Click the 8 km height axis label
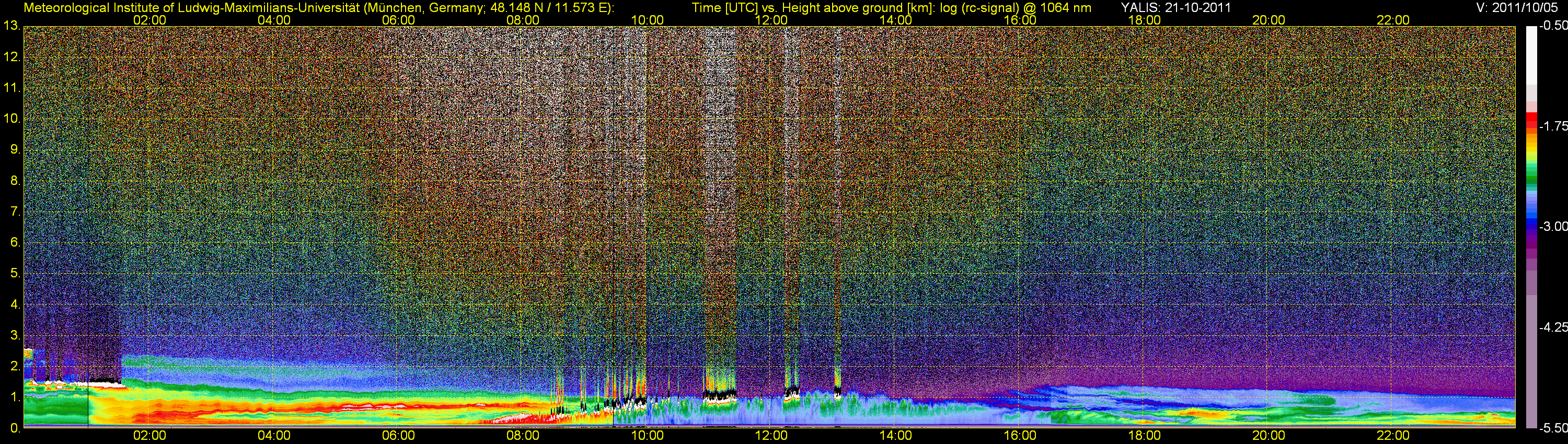 click(15, 181)
